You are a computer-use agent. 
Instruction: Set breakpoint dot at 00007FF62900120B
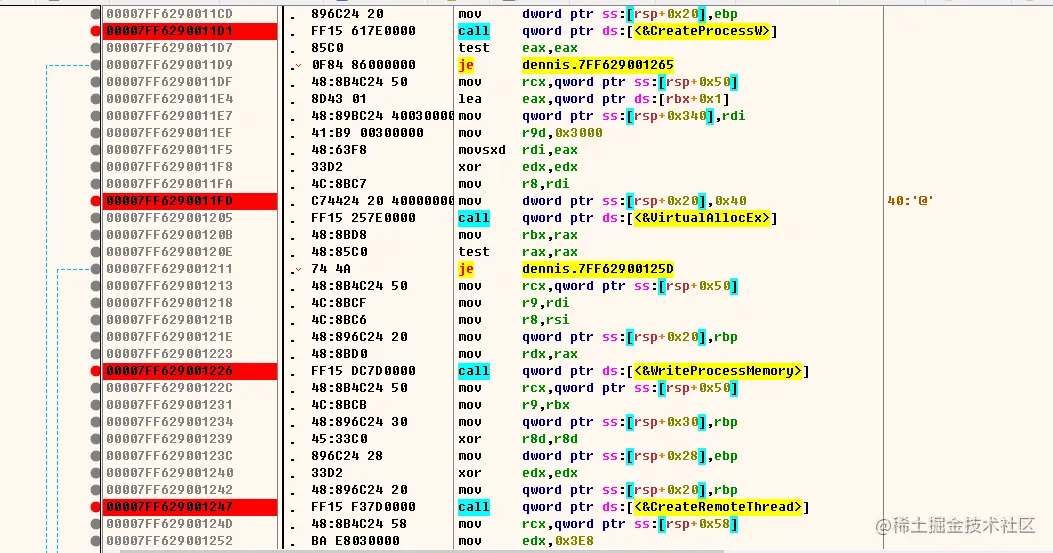coord(95,235)
